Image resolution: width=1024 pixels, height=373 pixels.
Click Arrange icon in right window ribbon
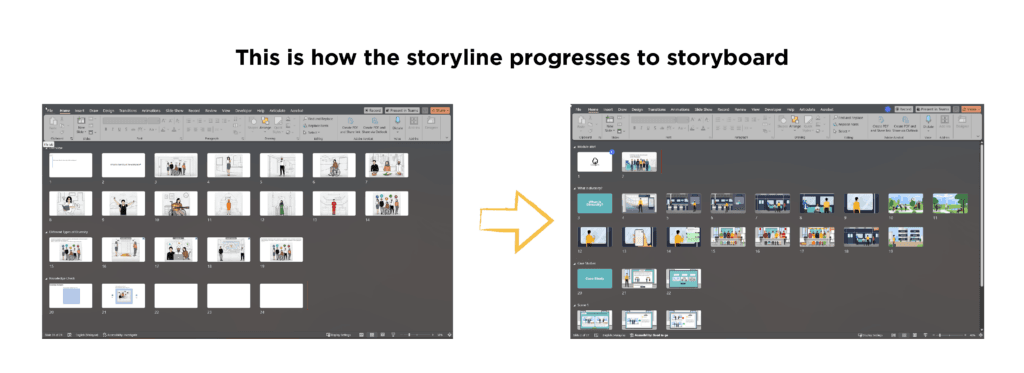[795, 120]
